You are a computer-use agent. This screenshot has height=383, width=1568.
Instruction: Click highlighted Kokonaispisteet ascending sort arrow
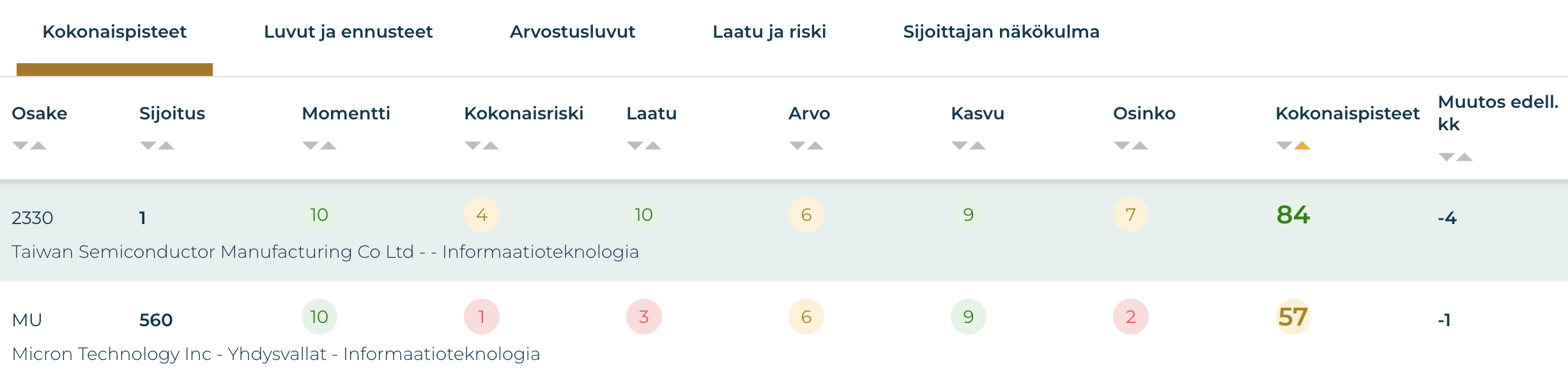point(1302,146)
